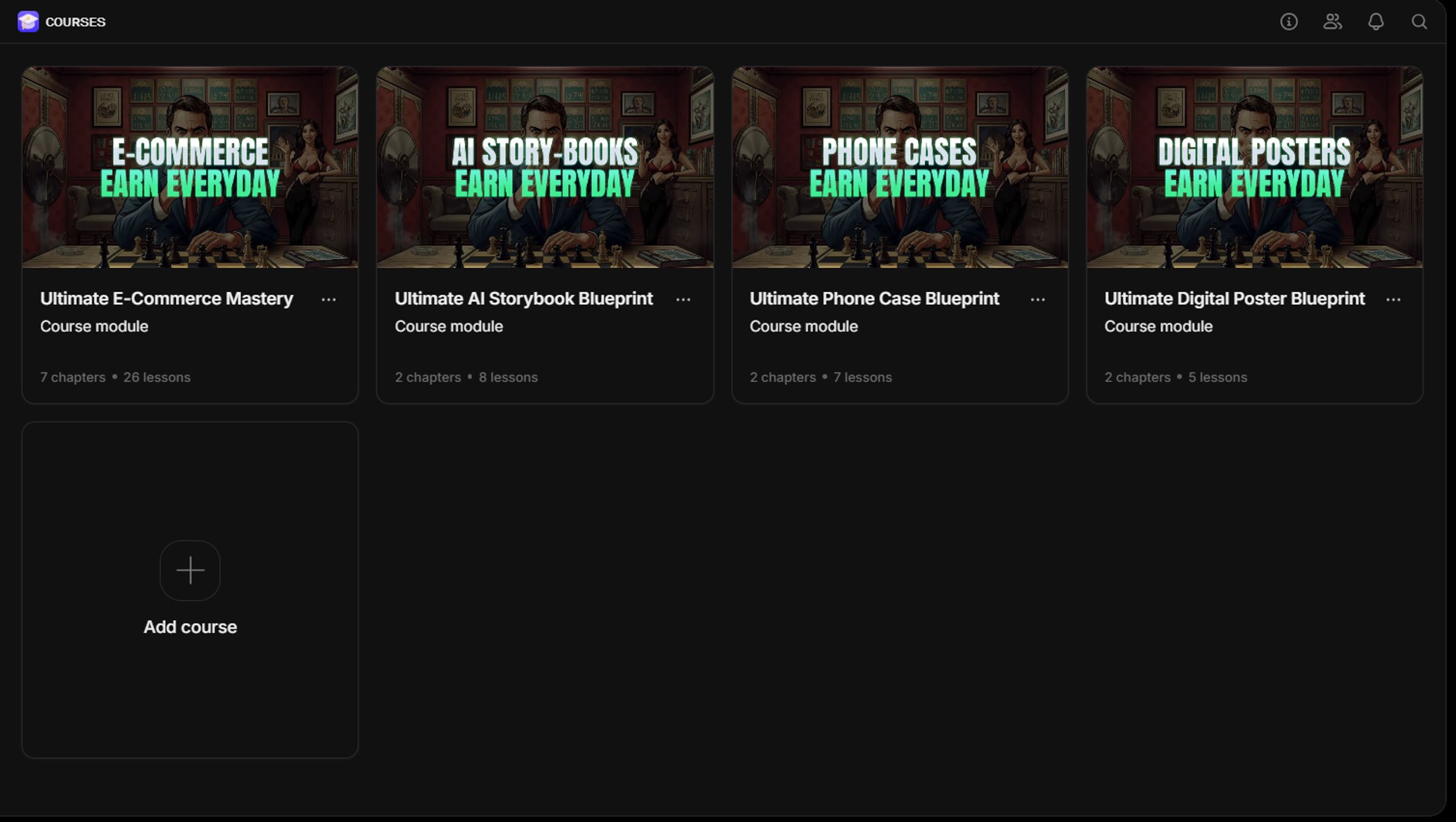Open the members people icon
Viewport: 1456px width, 822px height.
pos(1332,22)
